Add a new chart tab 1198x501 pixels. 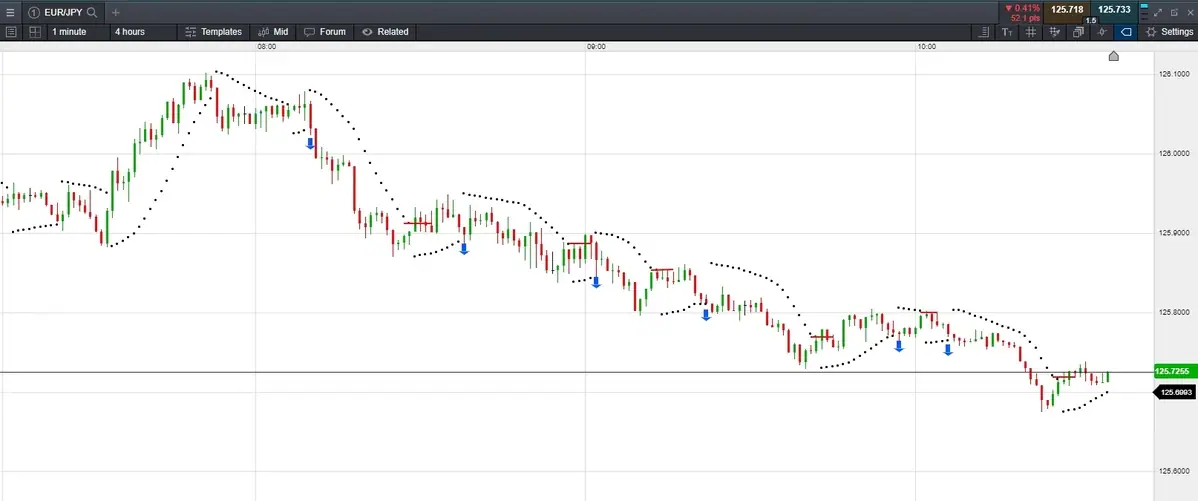(115, 12)
